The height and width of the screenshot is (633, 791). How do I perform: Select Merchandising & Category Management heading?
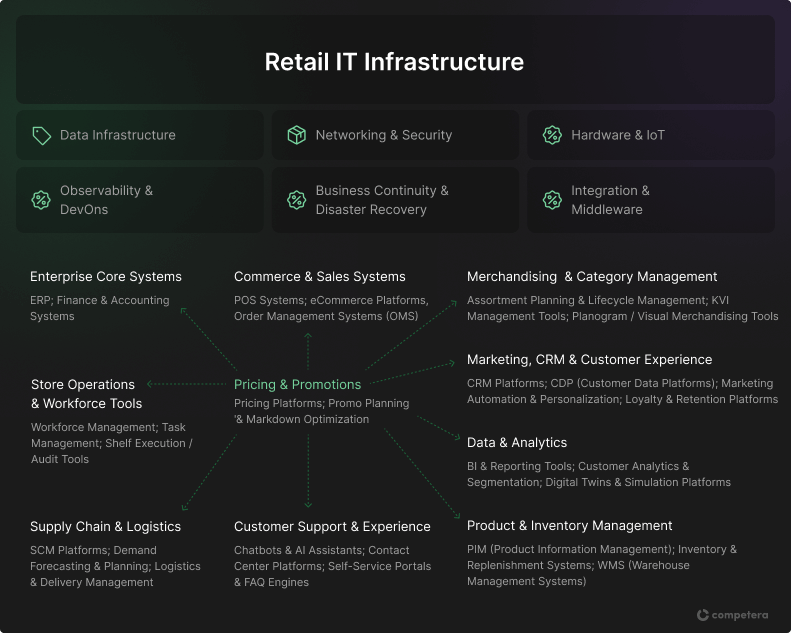click(592, 276)
